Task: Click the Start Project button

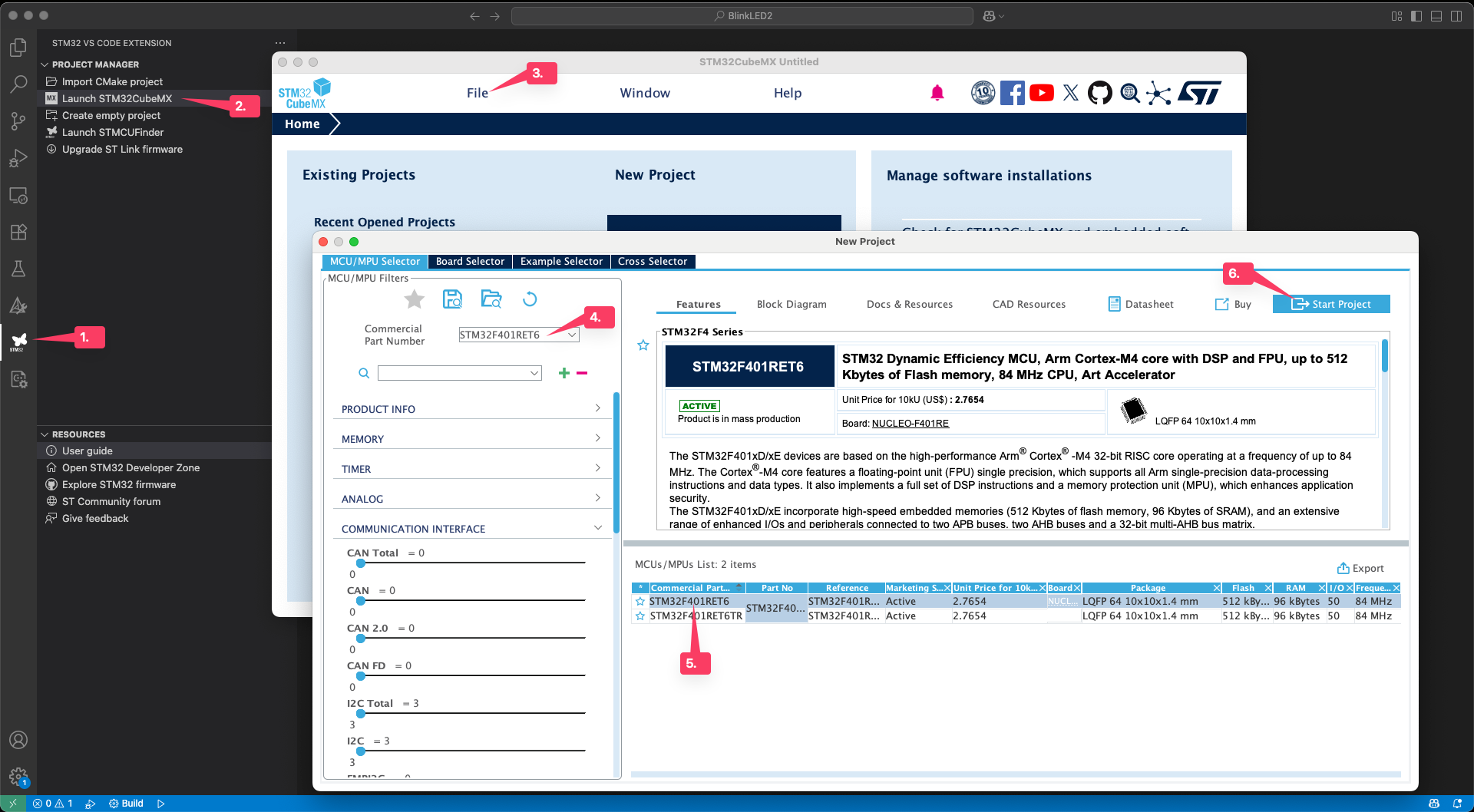Action: click(1331, 305)
